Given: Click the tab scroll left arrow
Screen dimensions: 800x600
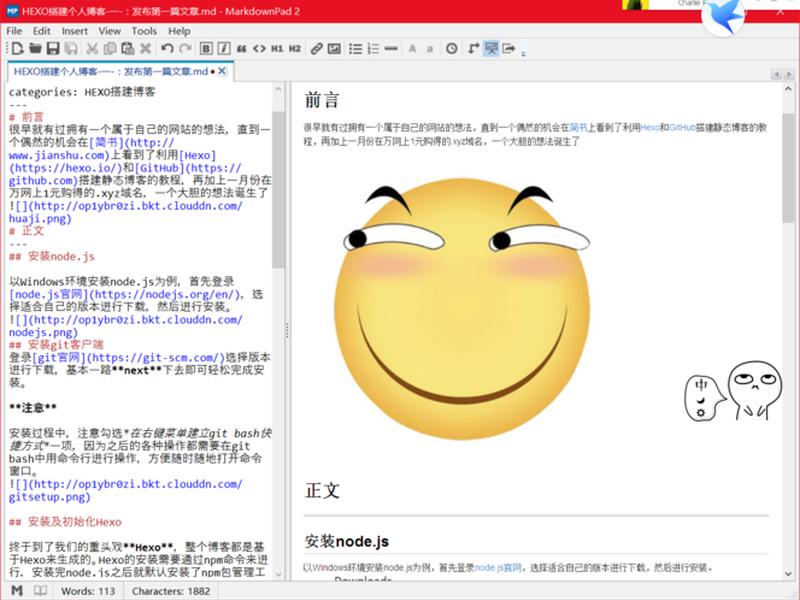Looking at the screenshot, I should click(777, 74).
